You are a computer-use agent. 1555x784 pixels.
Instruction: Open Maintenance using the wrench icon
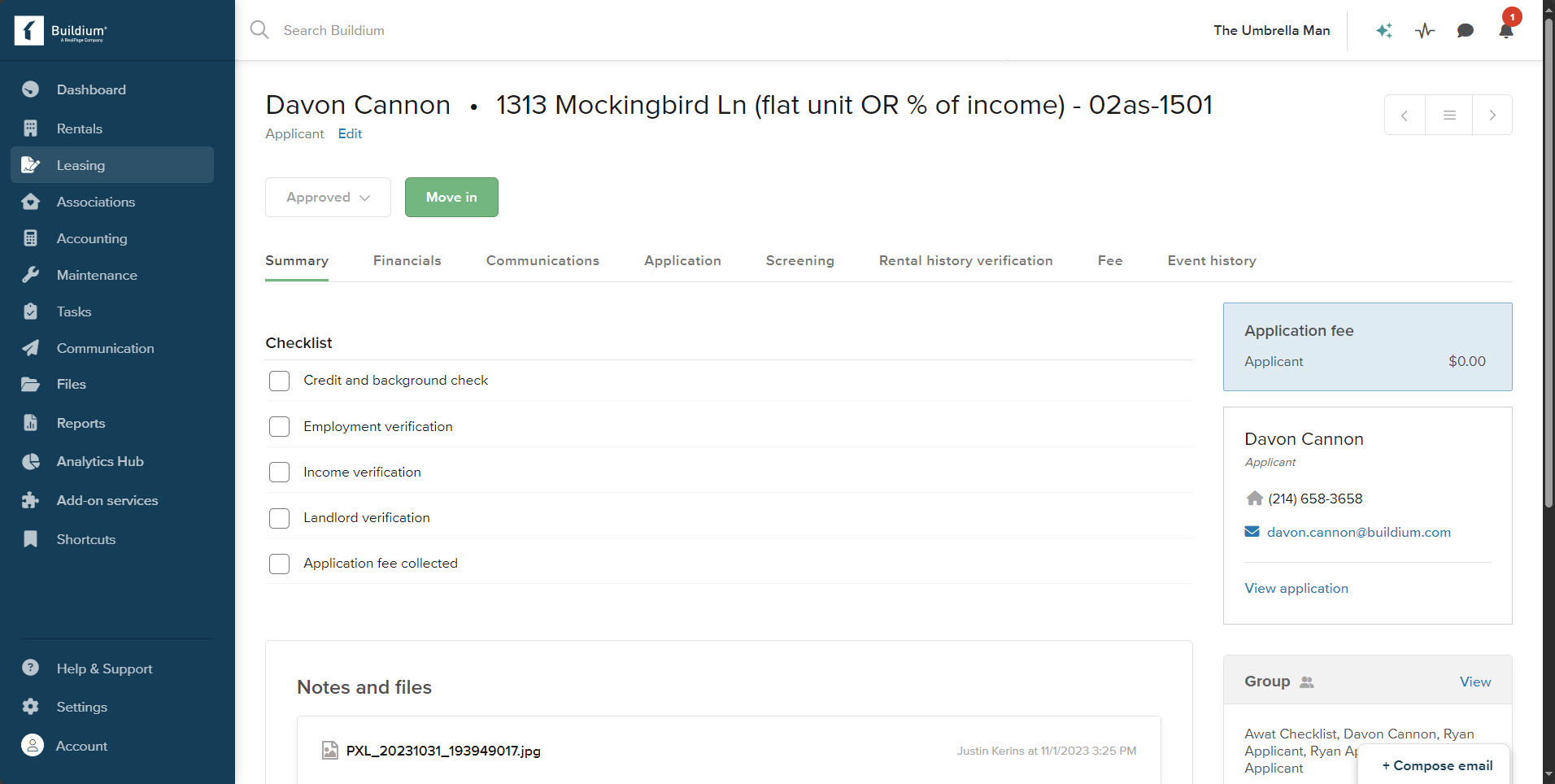(30, 275)
